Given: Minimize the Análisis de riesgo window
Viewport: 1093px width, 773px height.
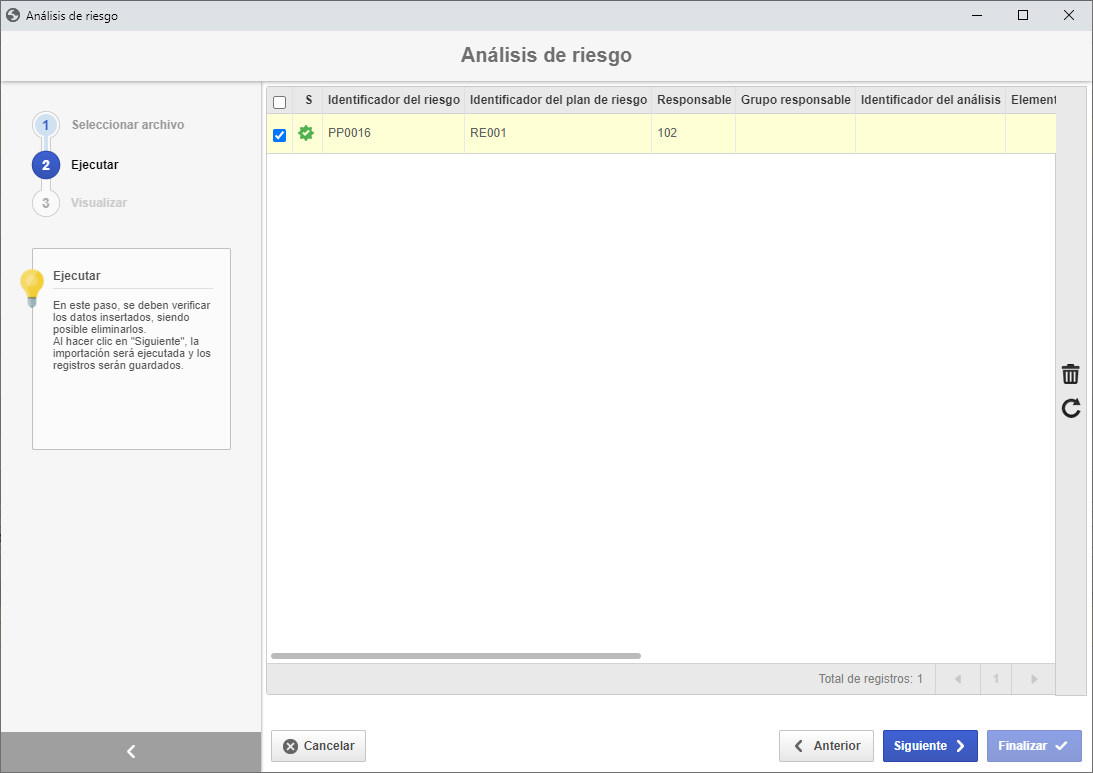Looking at the screenshot, I should click(977, 15).
